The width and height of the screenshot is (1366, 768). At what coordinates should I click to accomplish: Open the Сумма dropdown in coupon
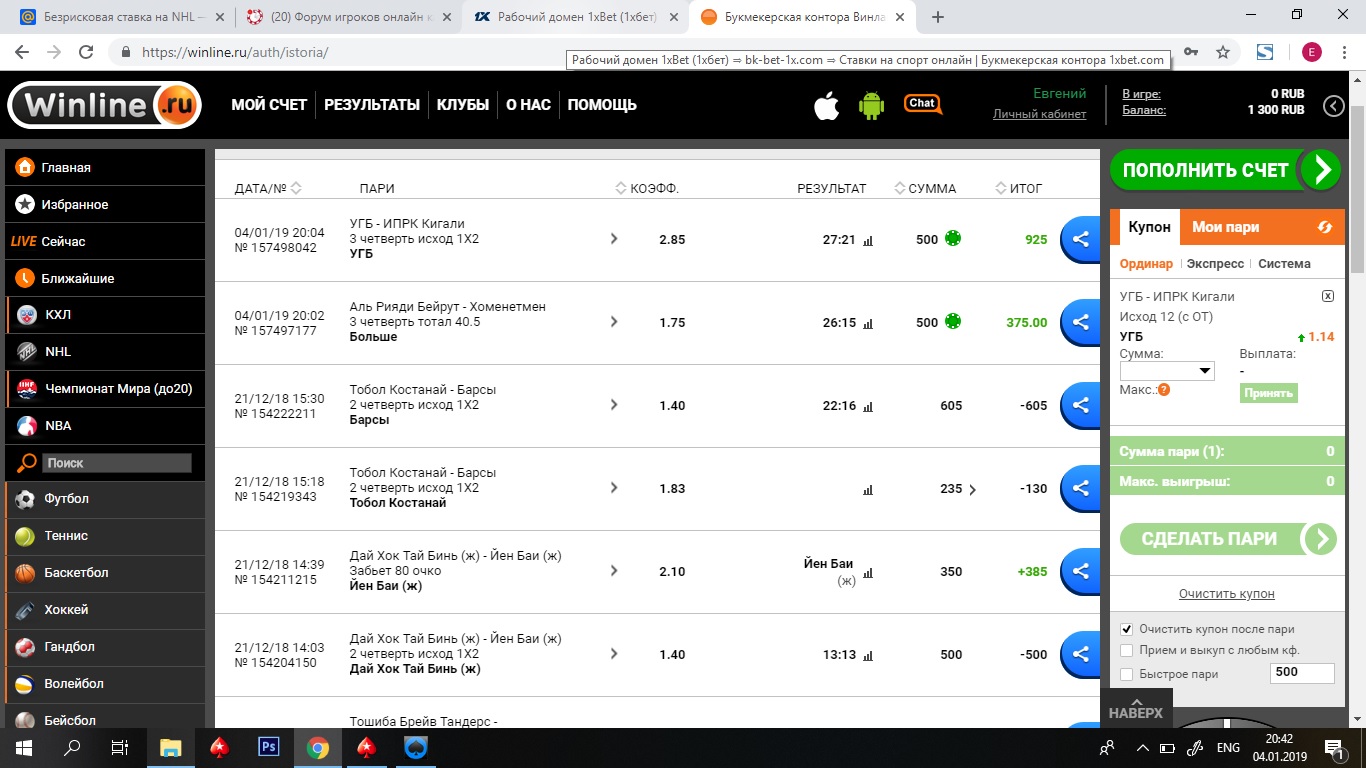click(1167, 371)
